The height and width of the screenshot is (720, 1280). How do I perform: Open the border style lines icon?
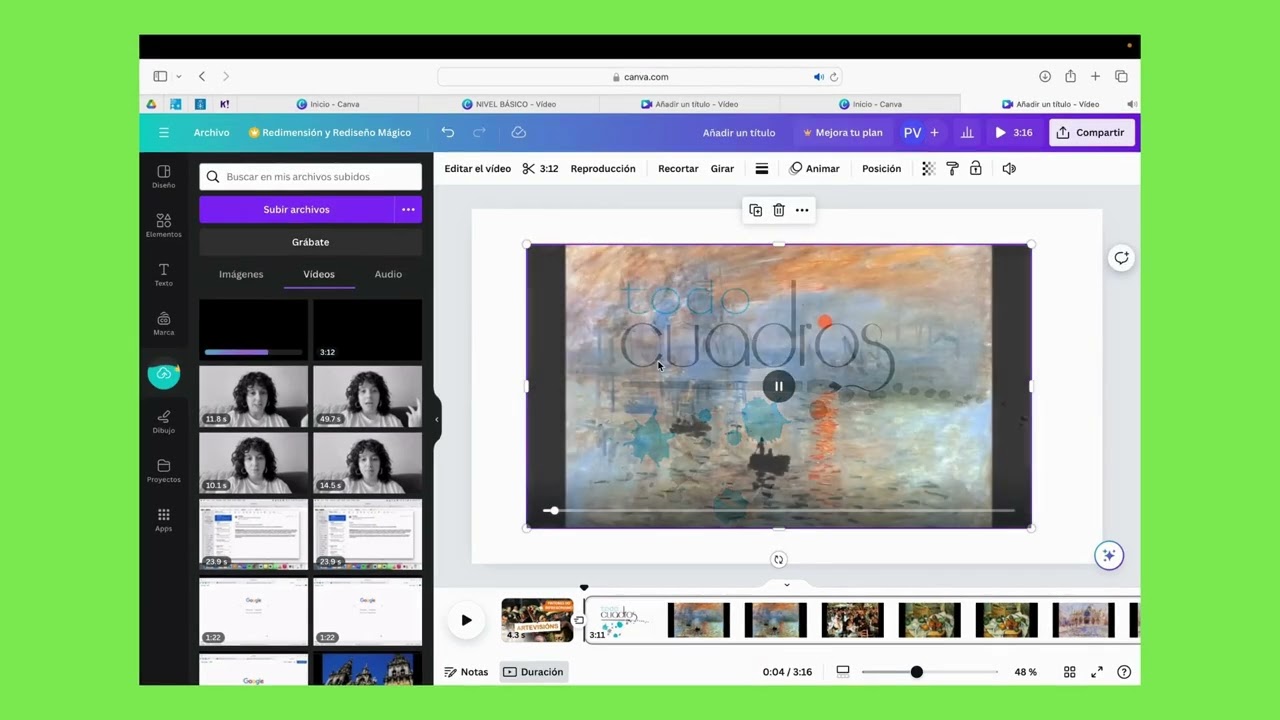coord(762,169)
